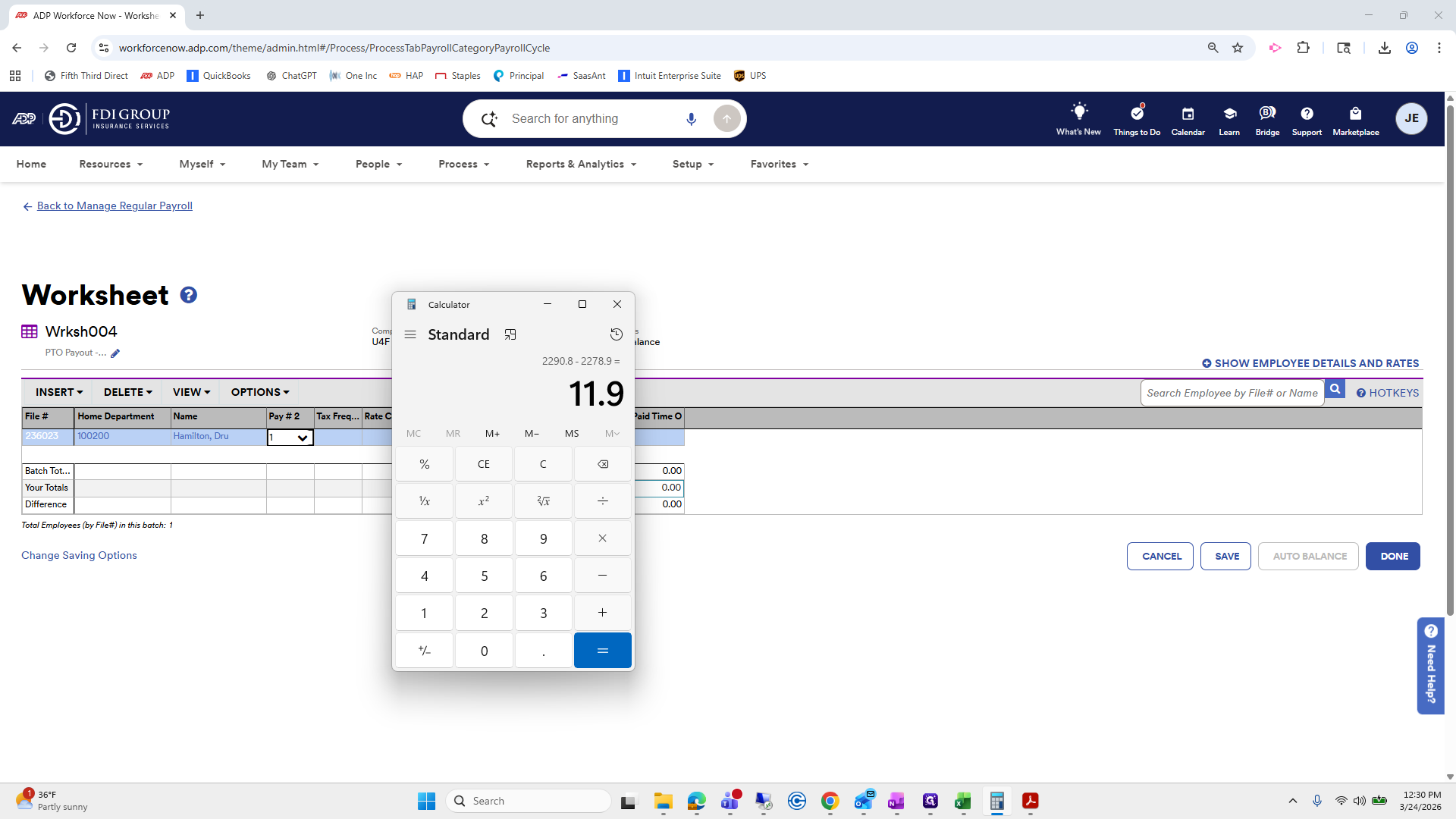This screenshot has height=819, width=1456.
Task: Open calculator history icon
Action: click(616, 334)
